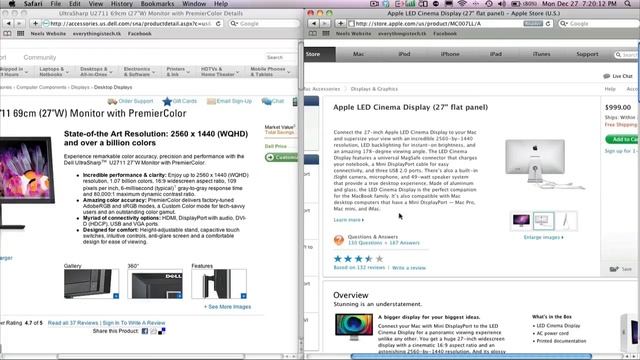This screenshot has height=360, width=640.
Task: Open the Edit menu
Action: pos(75,4)
